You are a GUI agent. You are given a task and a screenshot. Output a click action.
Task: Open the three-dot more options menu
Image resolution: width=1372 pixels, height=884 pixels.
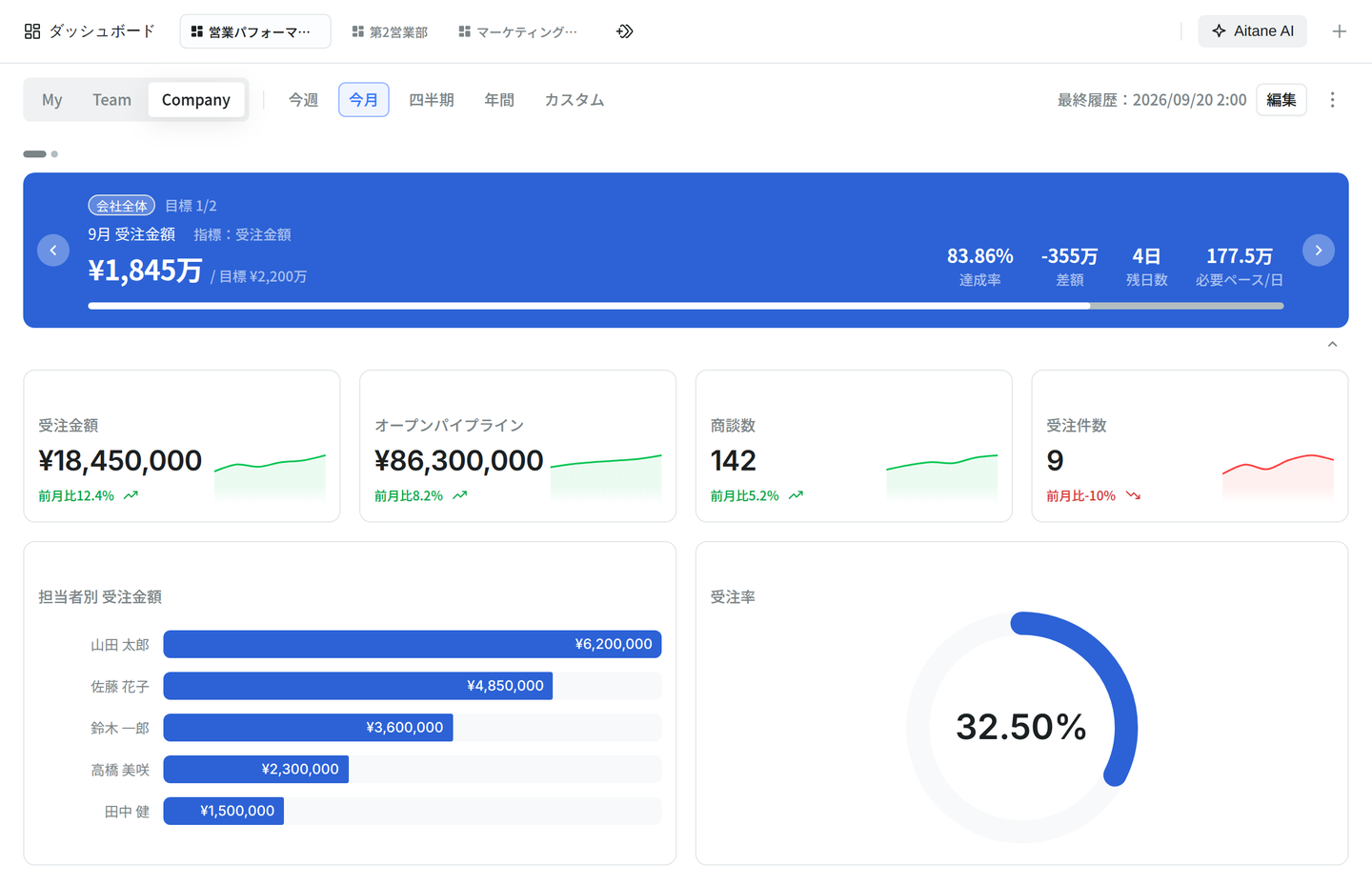pyautogui.click(x=1332, y=100)
